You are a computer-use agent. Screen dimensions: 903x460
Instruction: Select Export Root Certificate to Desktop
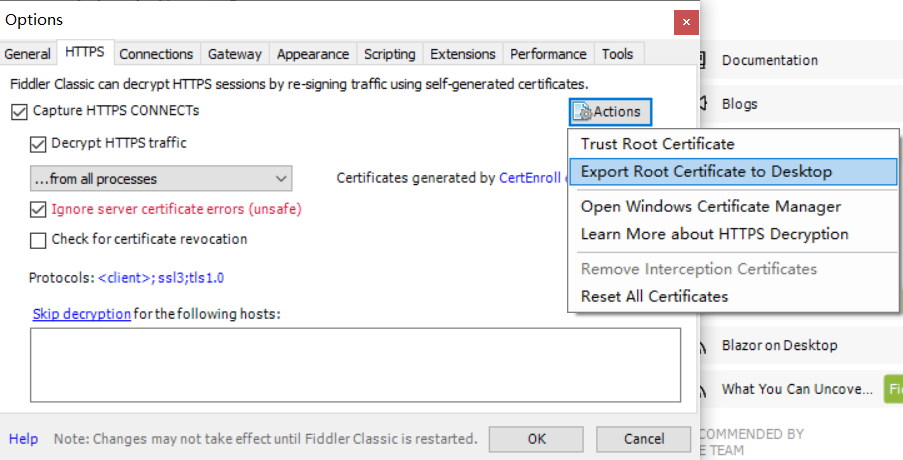click(x=706, y=172)
